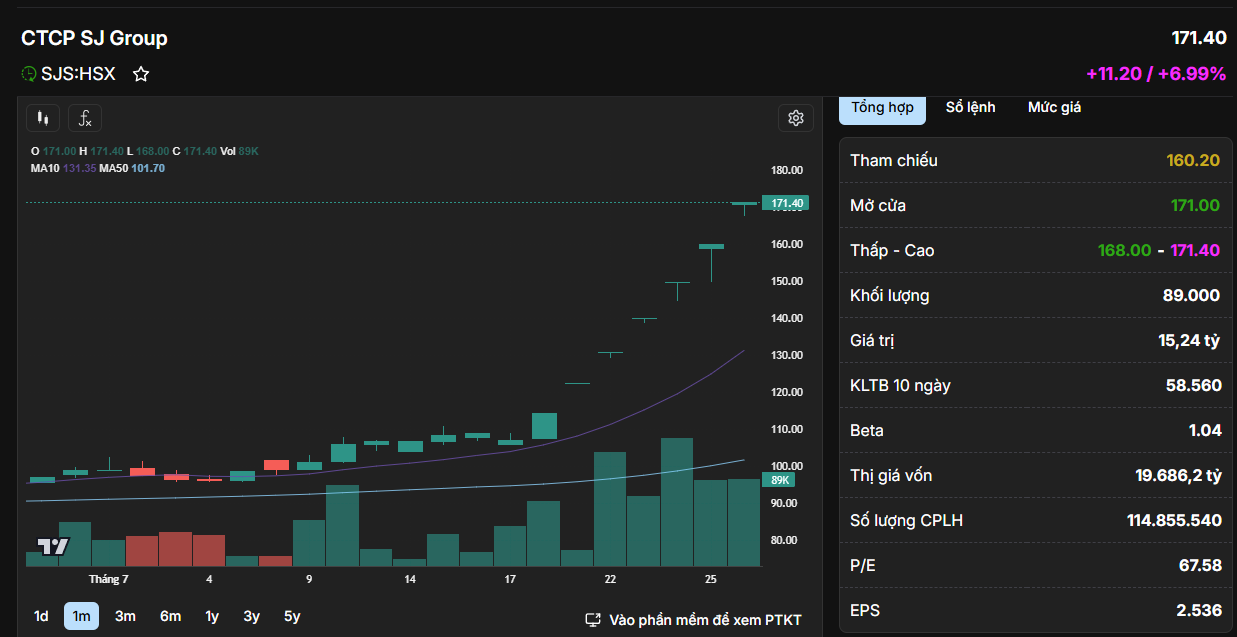Click the header price 171.40
The height and width of the screenshot is (637, 1237).
point(1199,38)
